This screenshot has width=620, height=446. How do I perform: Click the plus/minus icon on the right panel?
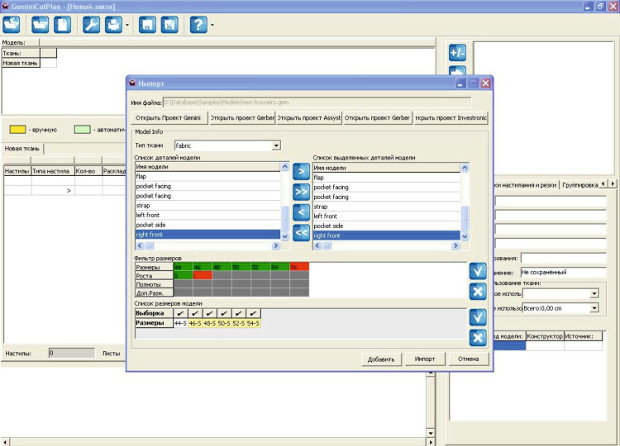tap(458, 52)
